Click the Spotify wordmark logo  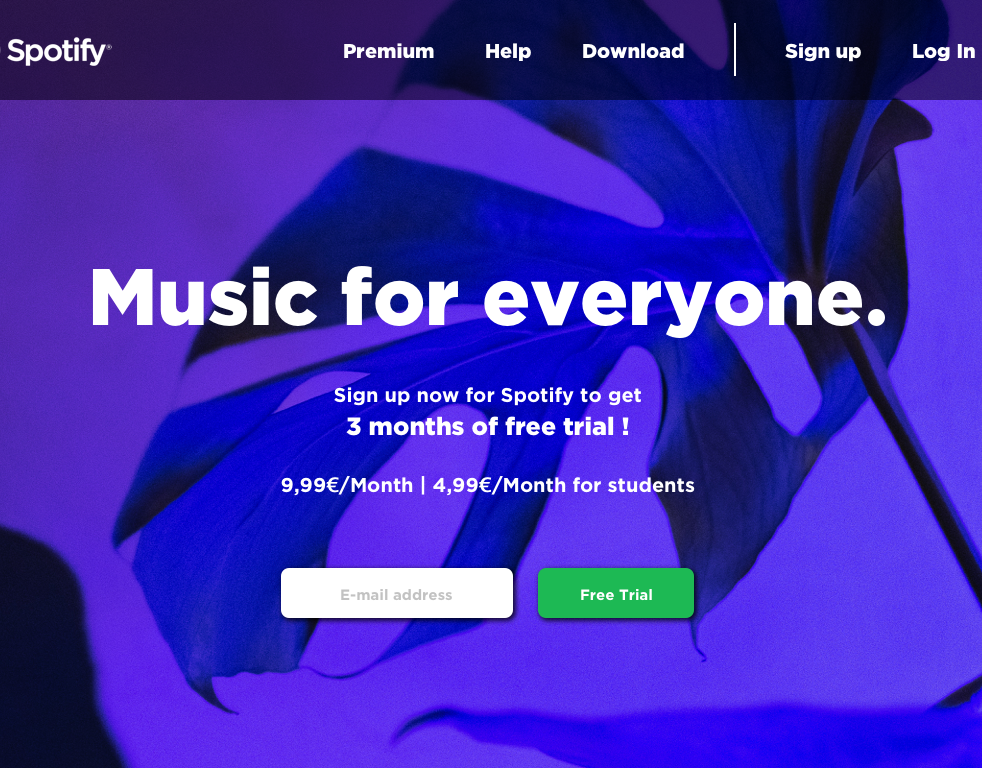56,51
